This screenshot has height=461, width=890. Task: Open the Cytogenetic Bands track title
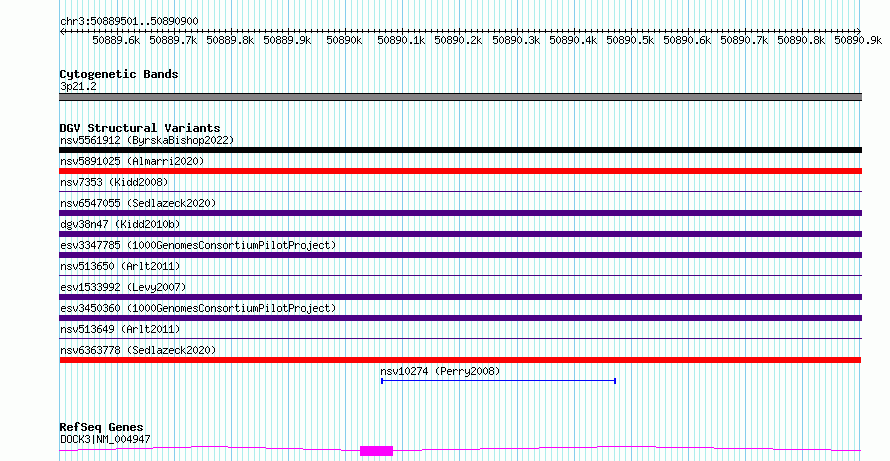click(x=119, y=74)
